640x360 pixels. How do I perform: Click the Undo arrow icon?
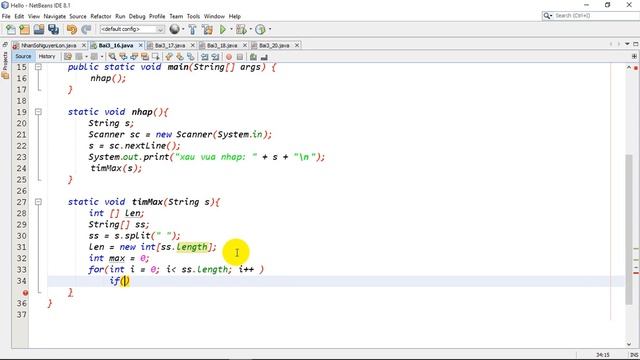point(72,29)
